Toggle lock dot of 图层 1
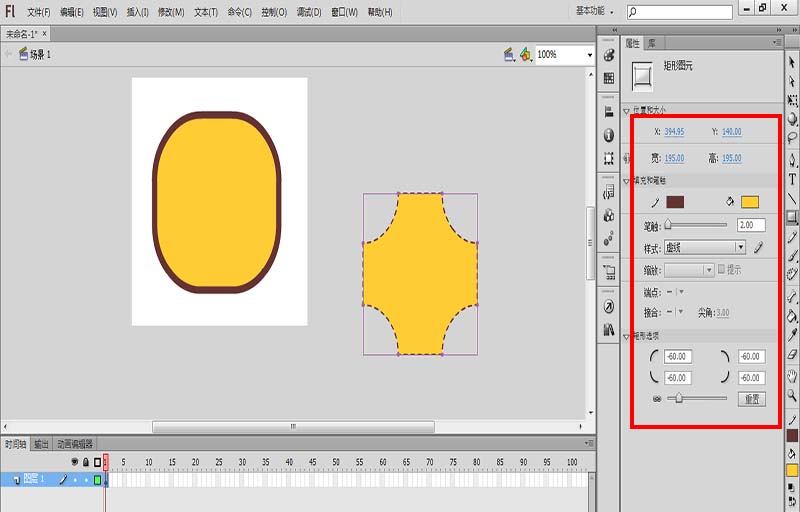This screenshot has width=800, height=512. click(x=86, y=480)
